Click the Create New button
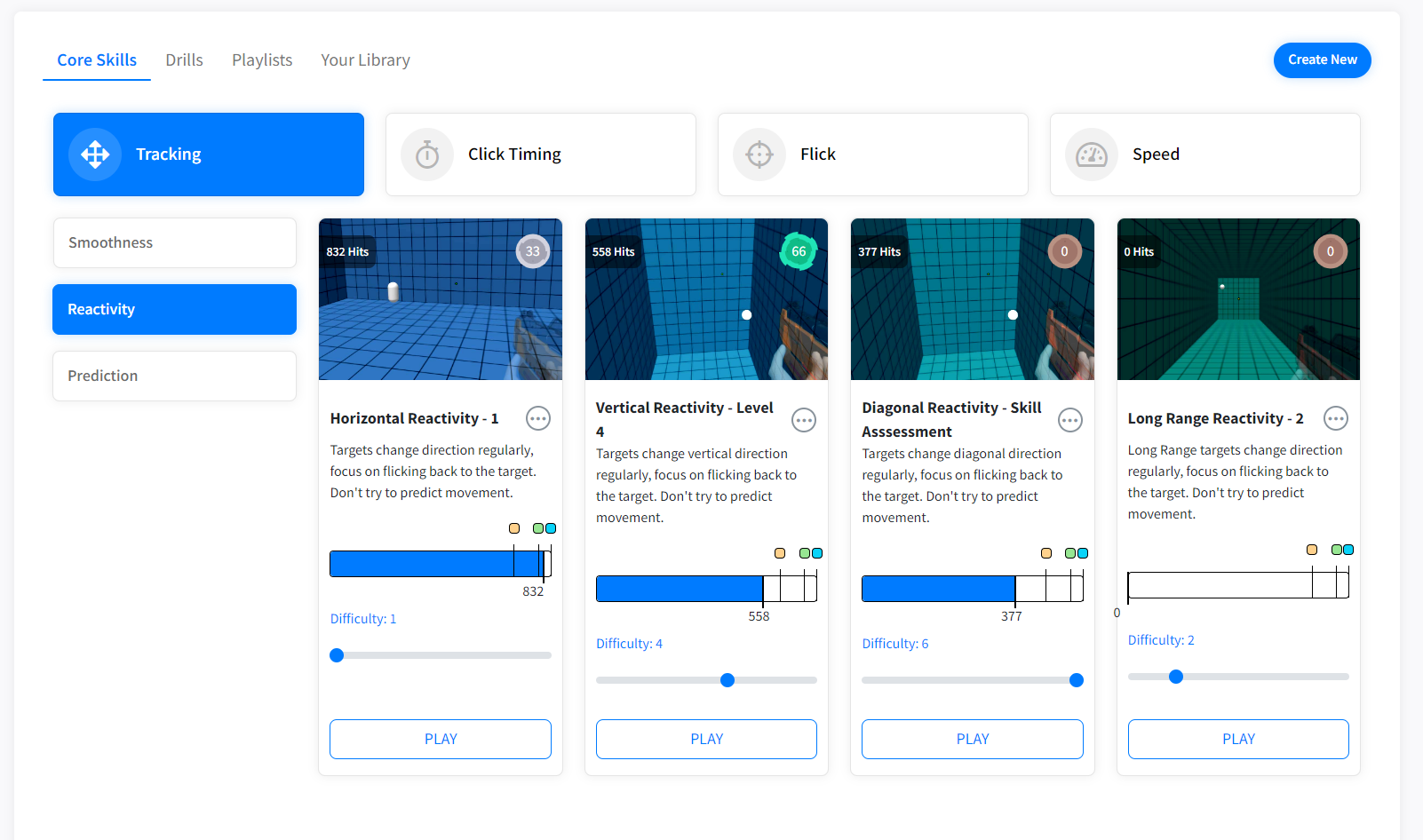Screen dimensions: 1423x840 click(1322, 59)
